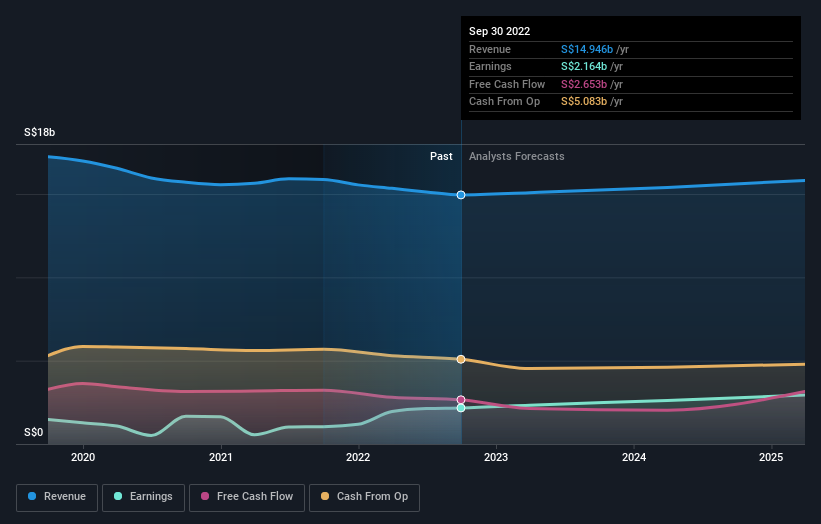Click the S$5.083b cash from op value
Image resolution: width=821 pixels, height=524 pixels.
pos(584,102)
